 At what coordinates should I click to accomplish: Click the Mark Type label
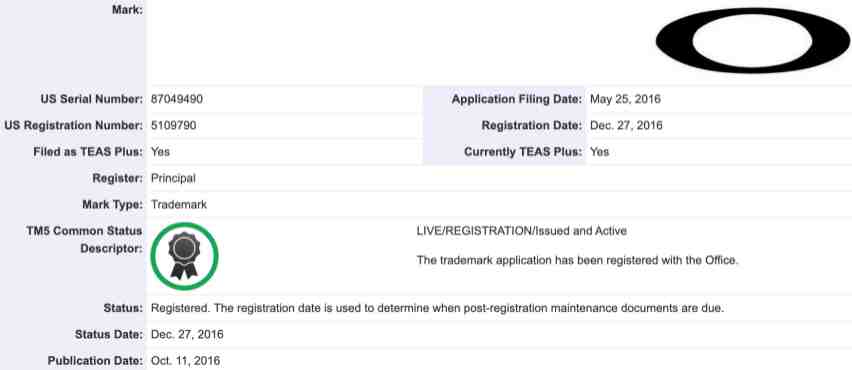click(x=112, y=205)
